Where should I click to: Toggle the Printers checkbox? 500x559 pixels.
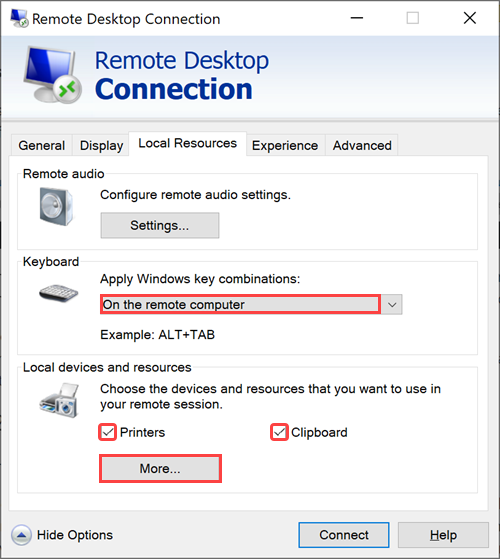108,432
